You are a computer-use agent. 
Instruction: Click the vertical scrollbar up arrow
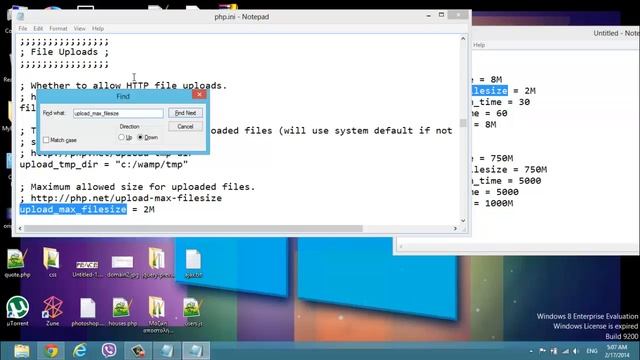coord(463,39)
